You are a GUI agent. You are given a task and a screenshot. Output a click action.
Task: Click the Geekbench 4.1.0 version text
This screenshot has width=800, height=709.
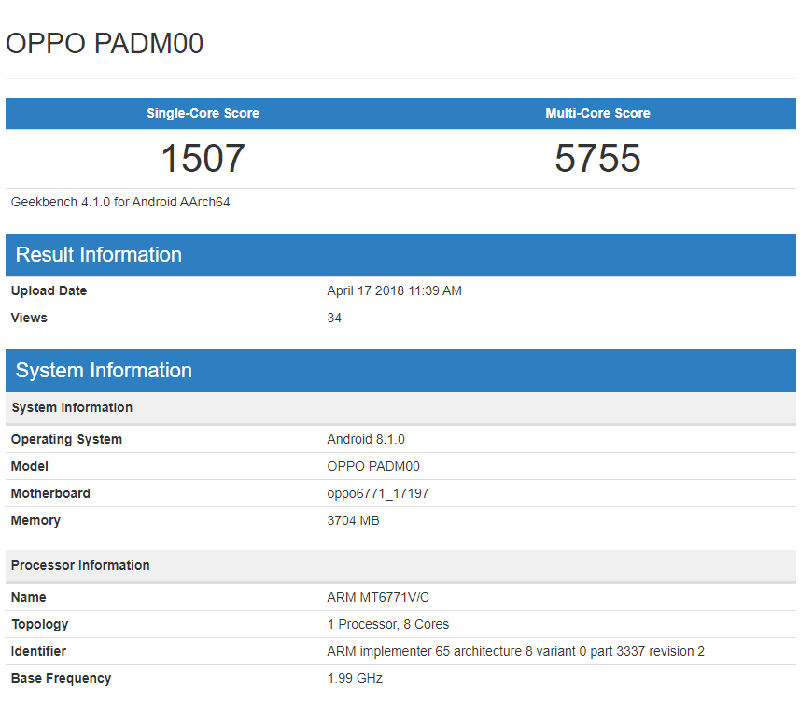pyautogui.click(x=121, y=201)
